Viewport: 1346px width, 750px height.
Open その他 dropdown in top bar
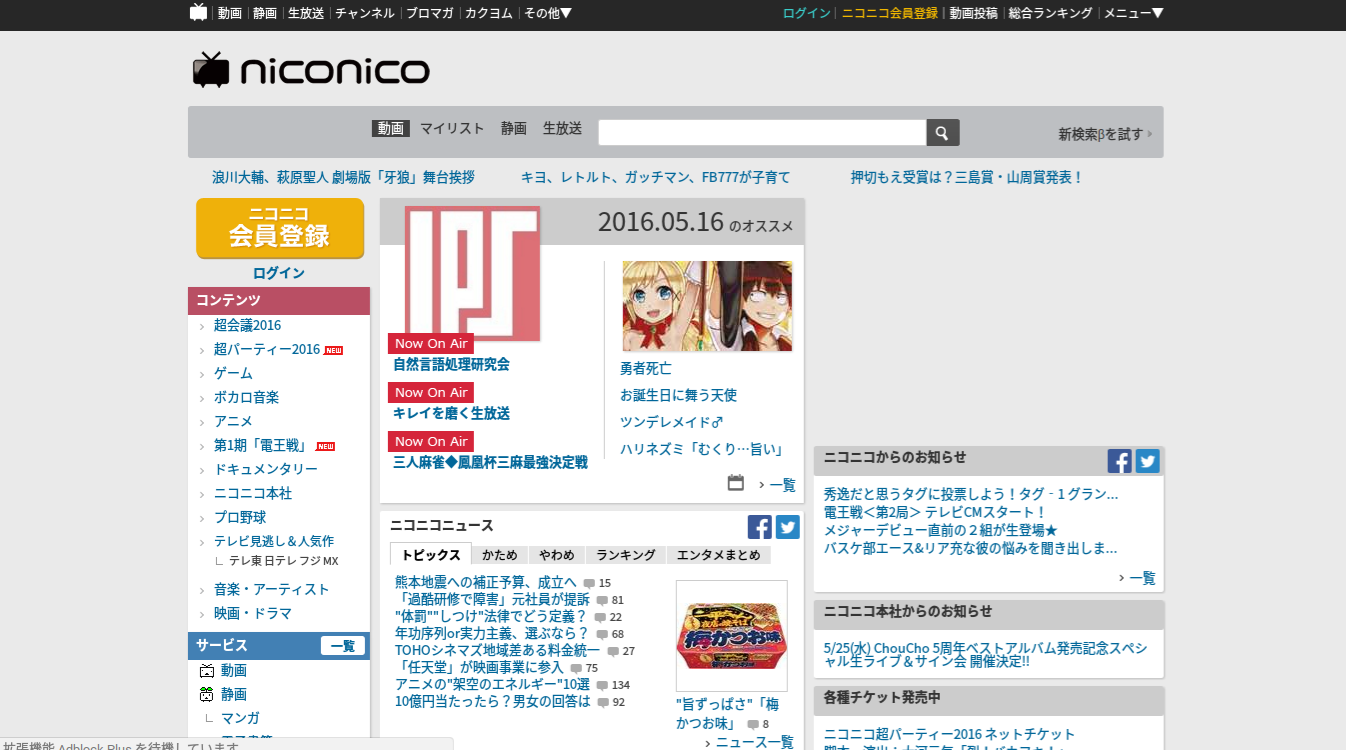click(x=548, y=13)
